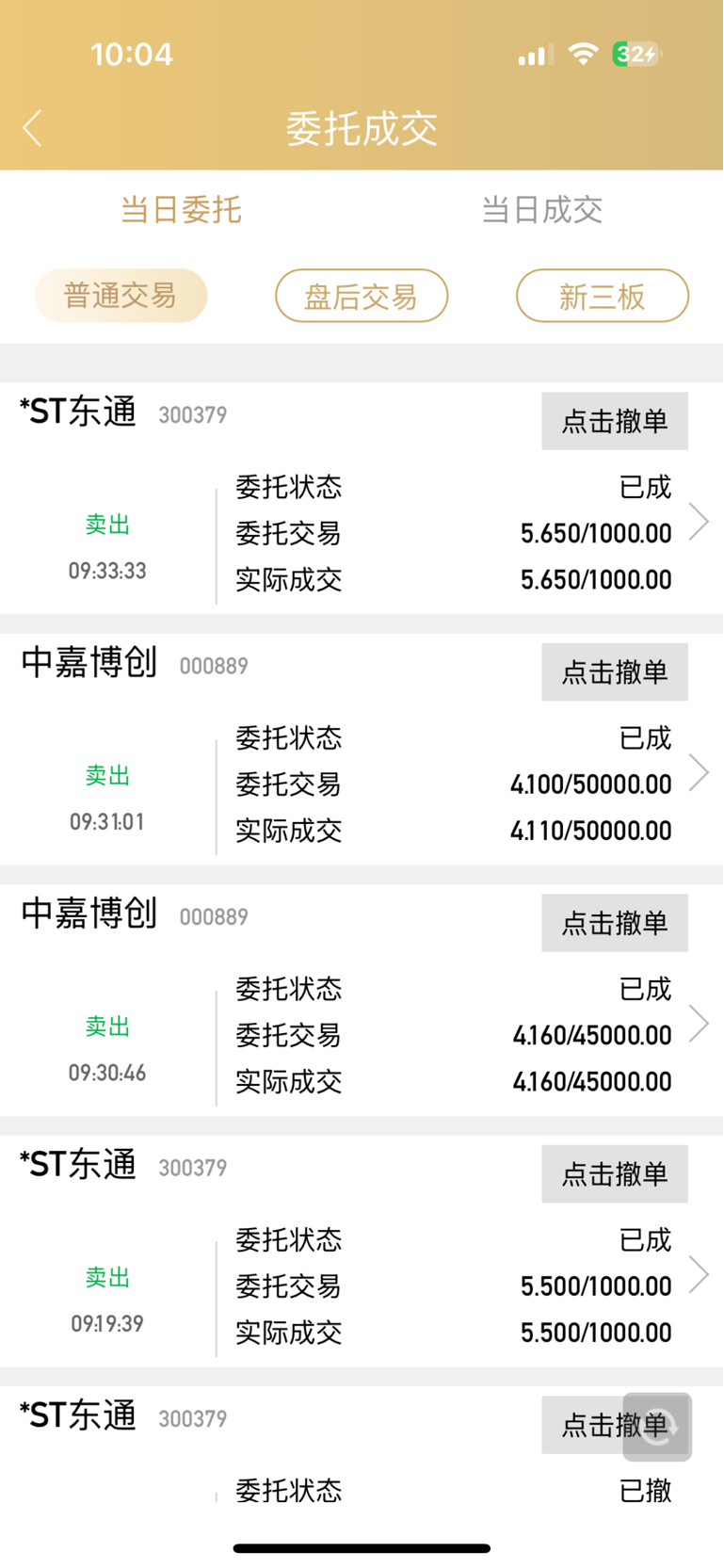Select 新三板 filter pill

[x=603, y=296]
